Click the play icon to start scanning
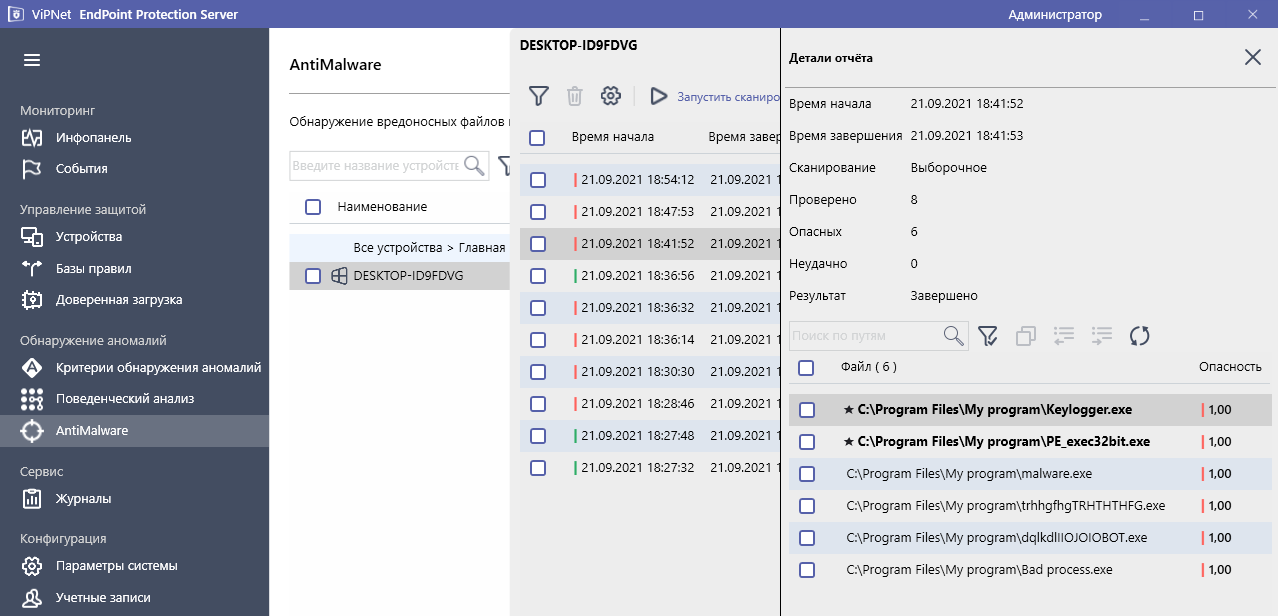 click(x=658, y=96)
